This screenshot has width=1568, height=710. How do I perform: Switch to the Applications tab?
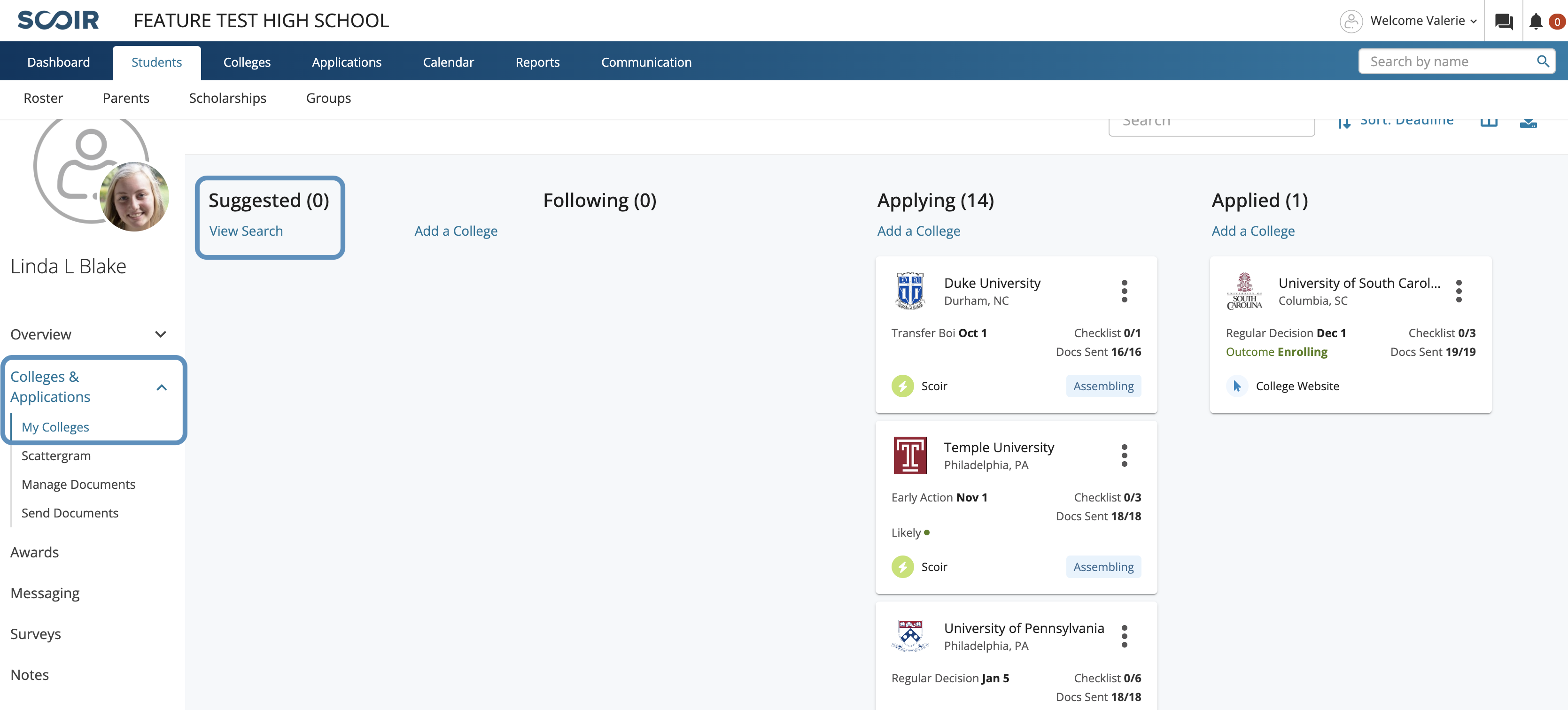tap(346, 62)
